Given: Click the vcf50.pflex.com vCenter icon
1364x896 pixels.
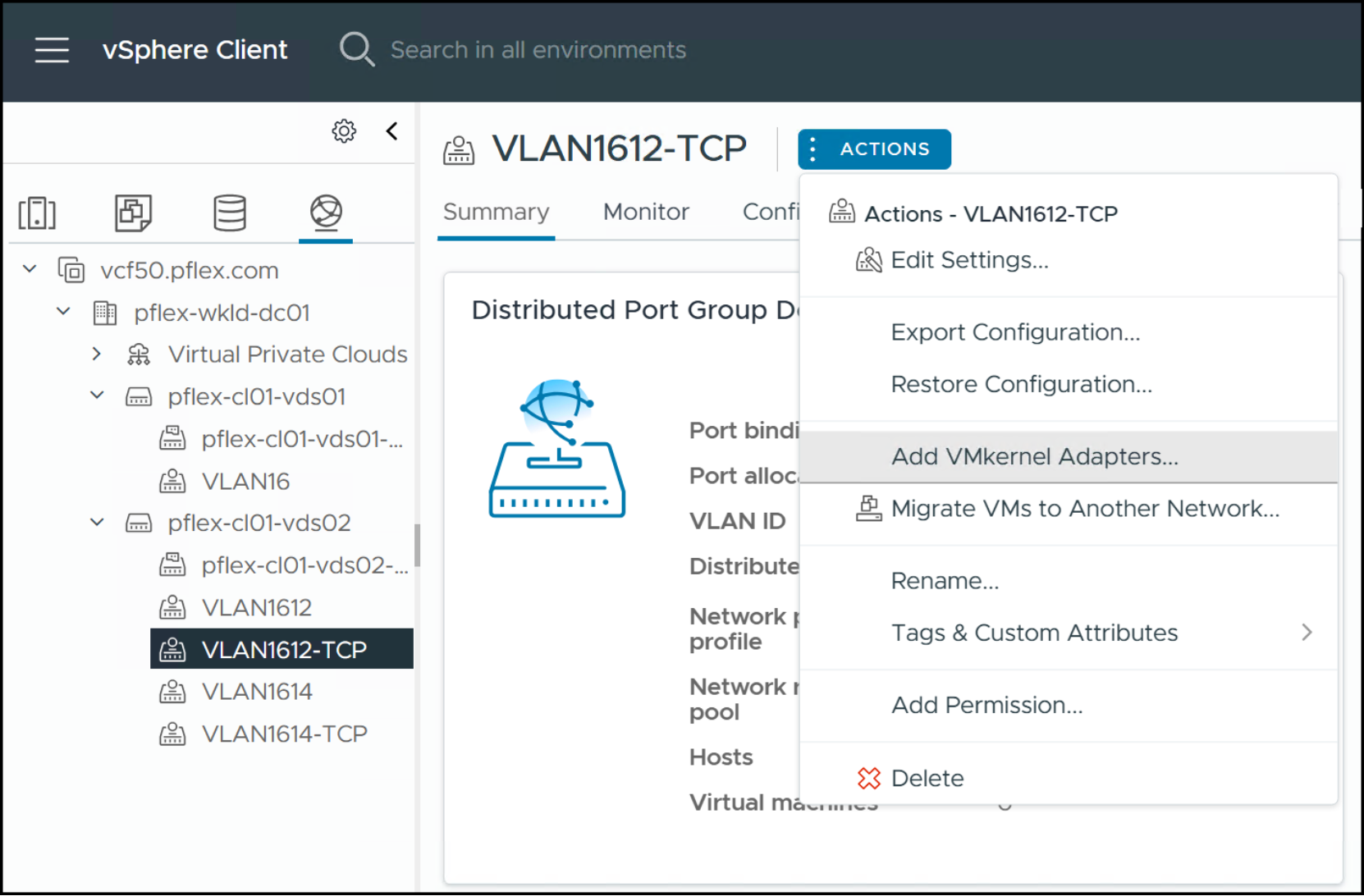Looking at the screenshot, I should pos(71,270).
